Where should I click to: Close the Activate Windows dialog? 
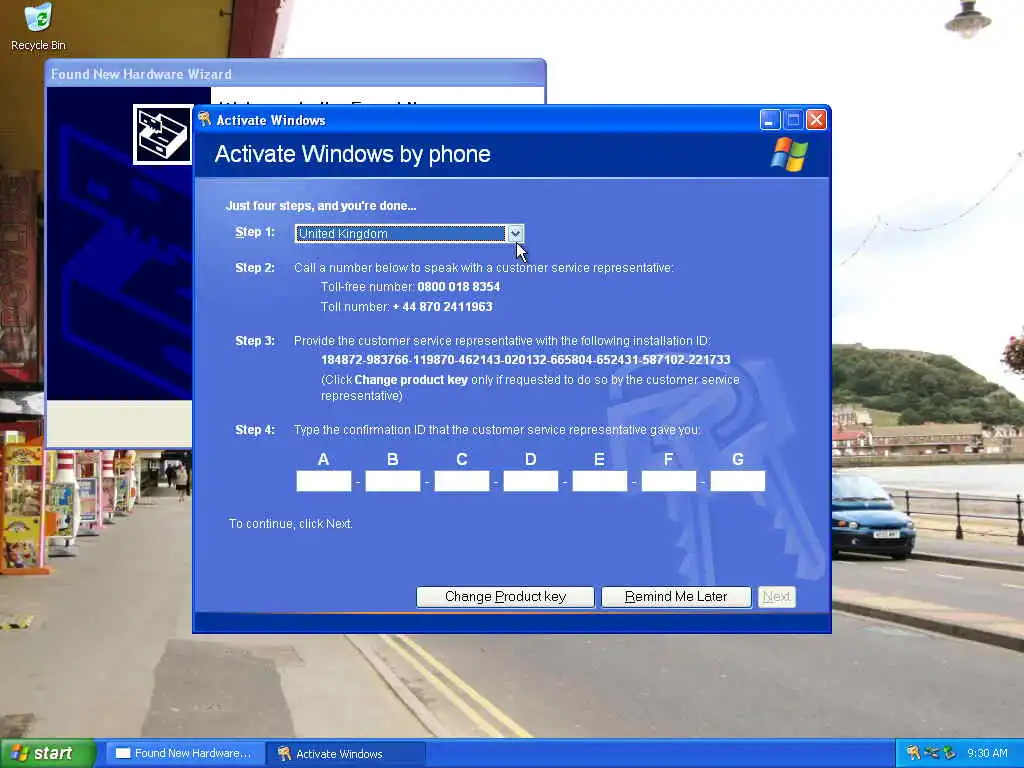[816, 120]
